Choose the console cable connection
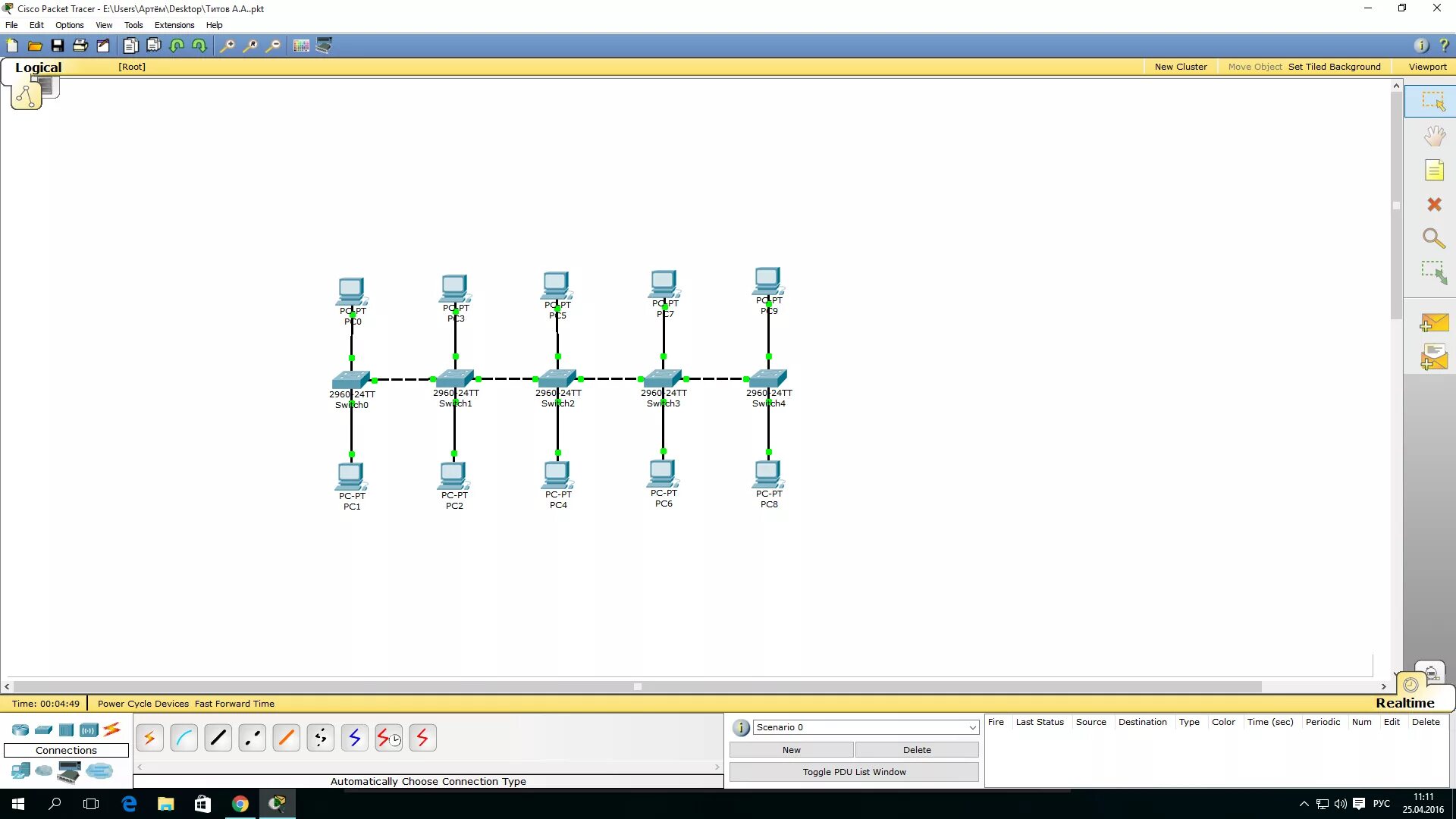 (184, 737)
